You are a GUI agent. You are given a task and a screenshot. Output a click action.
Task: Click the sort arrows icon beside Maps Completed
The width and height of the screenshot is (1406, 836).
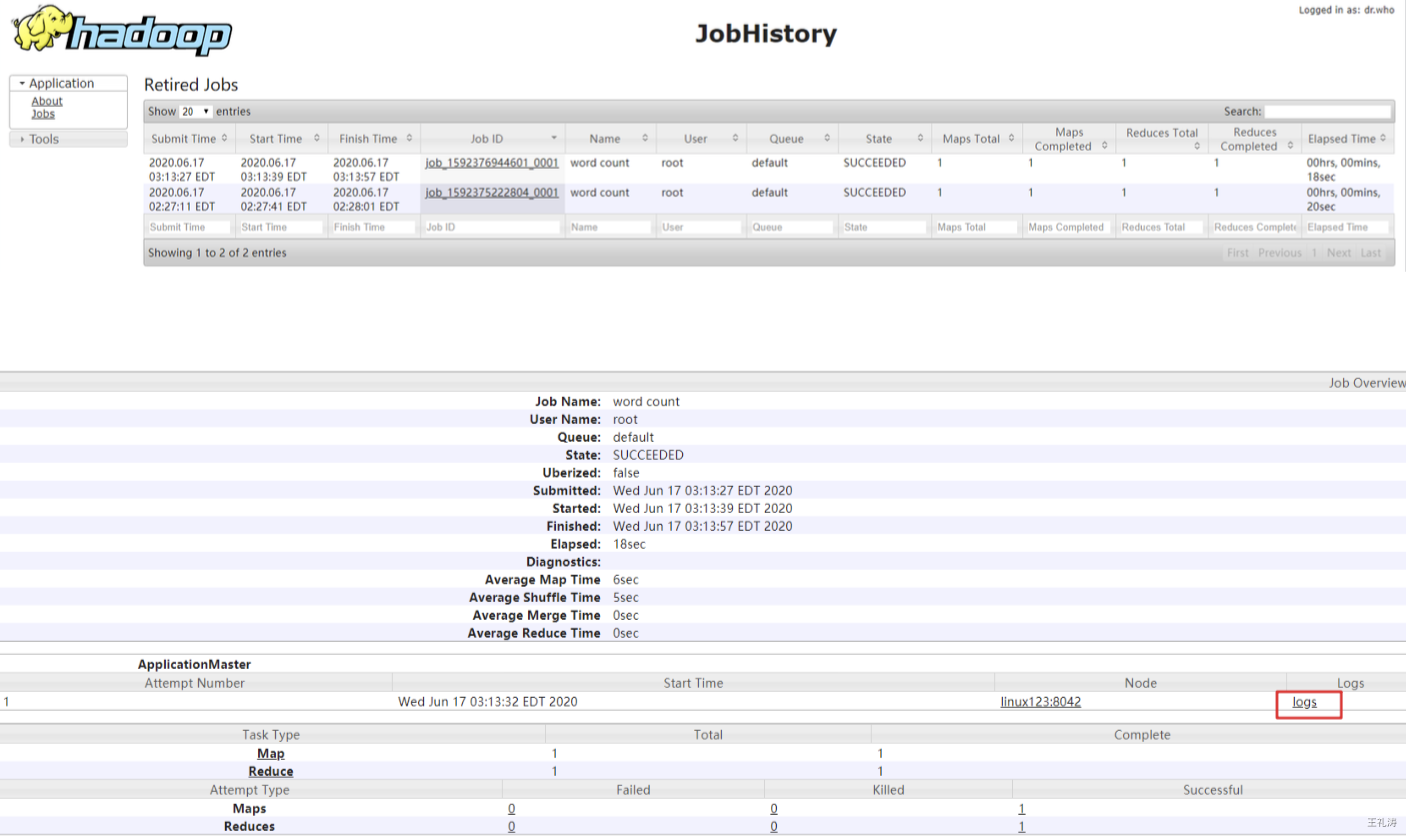pyautogui.click(x=1104, y=146)
